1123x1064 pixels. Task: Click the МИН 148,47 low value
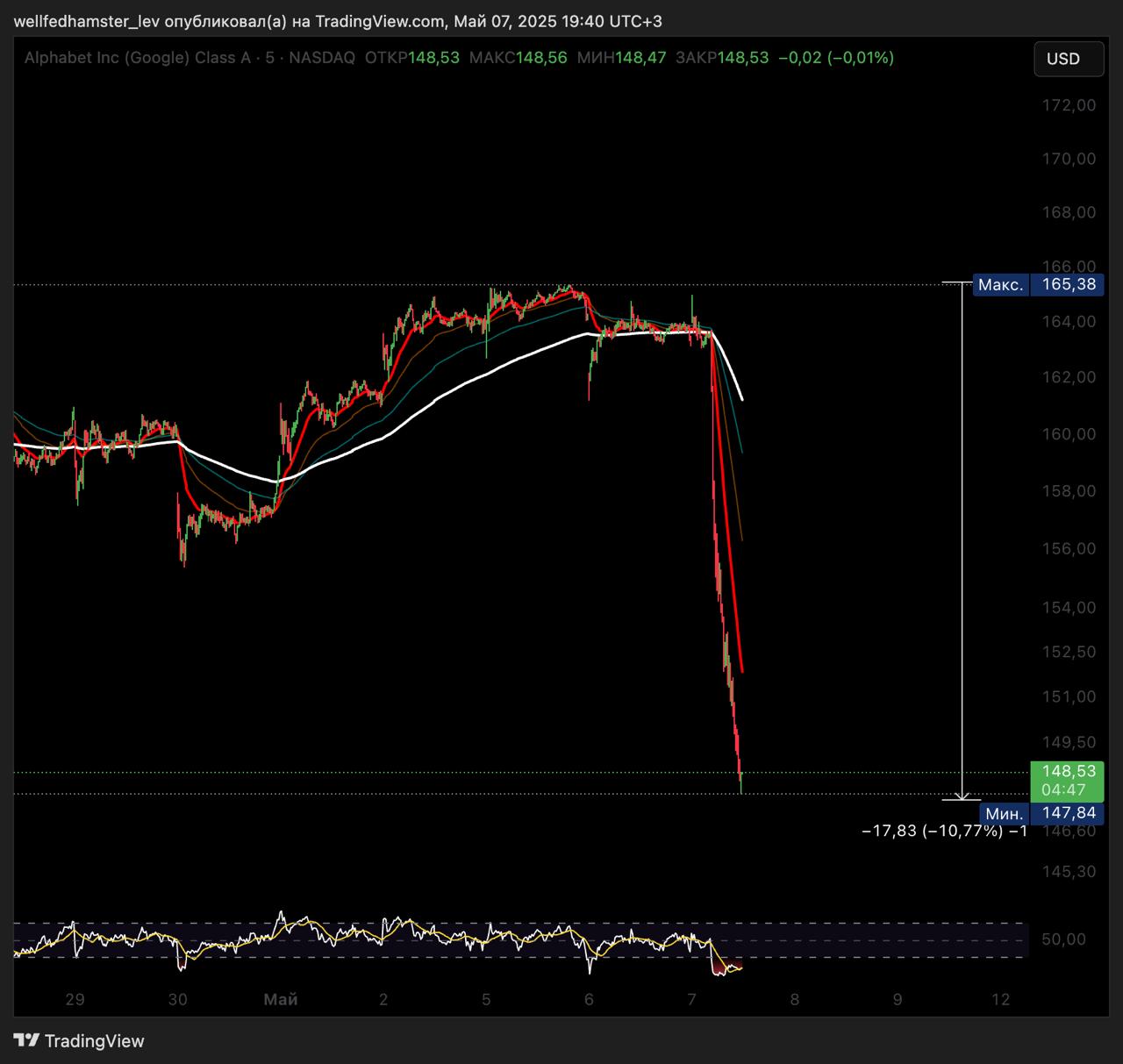[x=622, y=58]
